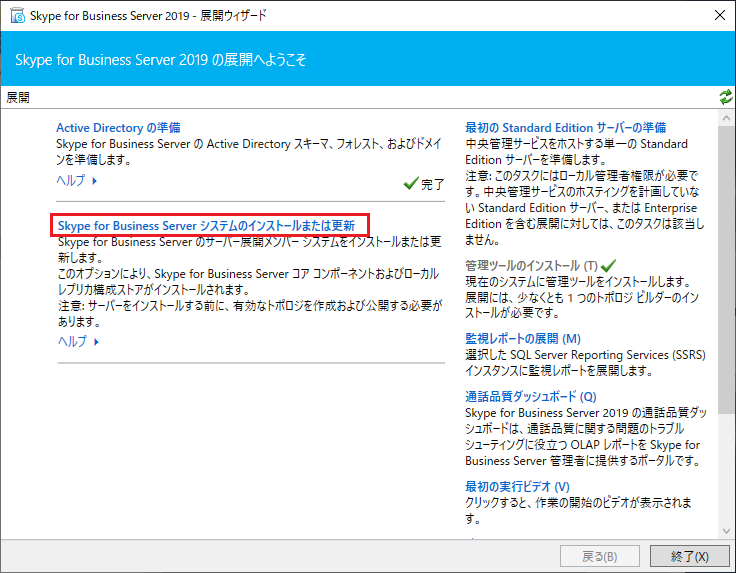
Task: Close the deployment wizard window
Action: 720,15
